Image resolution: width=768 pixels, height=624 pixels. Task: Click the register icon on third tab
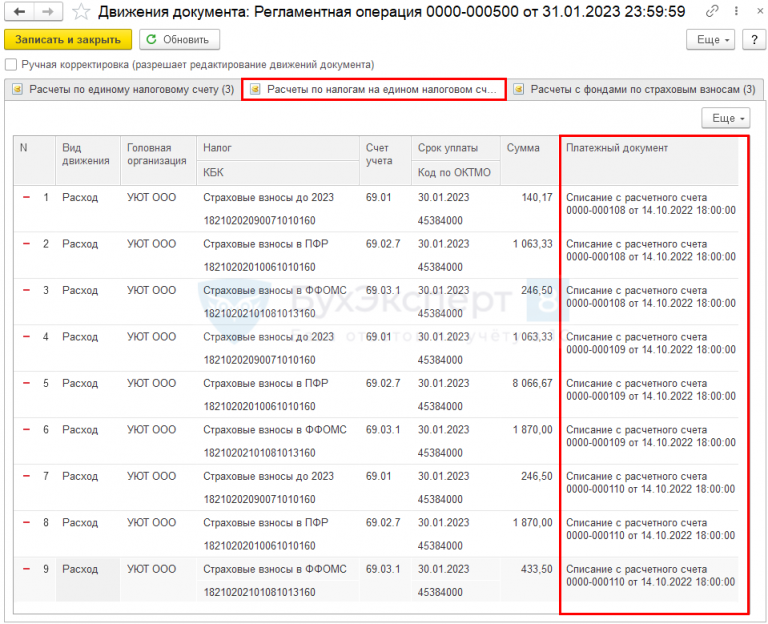(519, 89)
